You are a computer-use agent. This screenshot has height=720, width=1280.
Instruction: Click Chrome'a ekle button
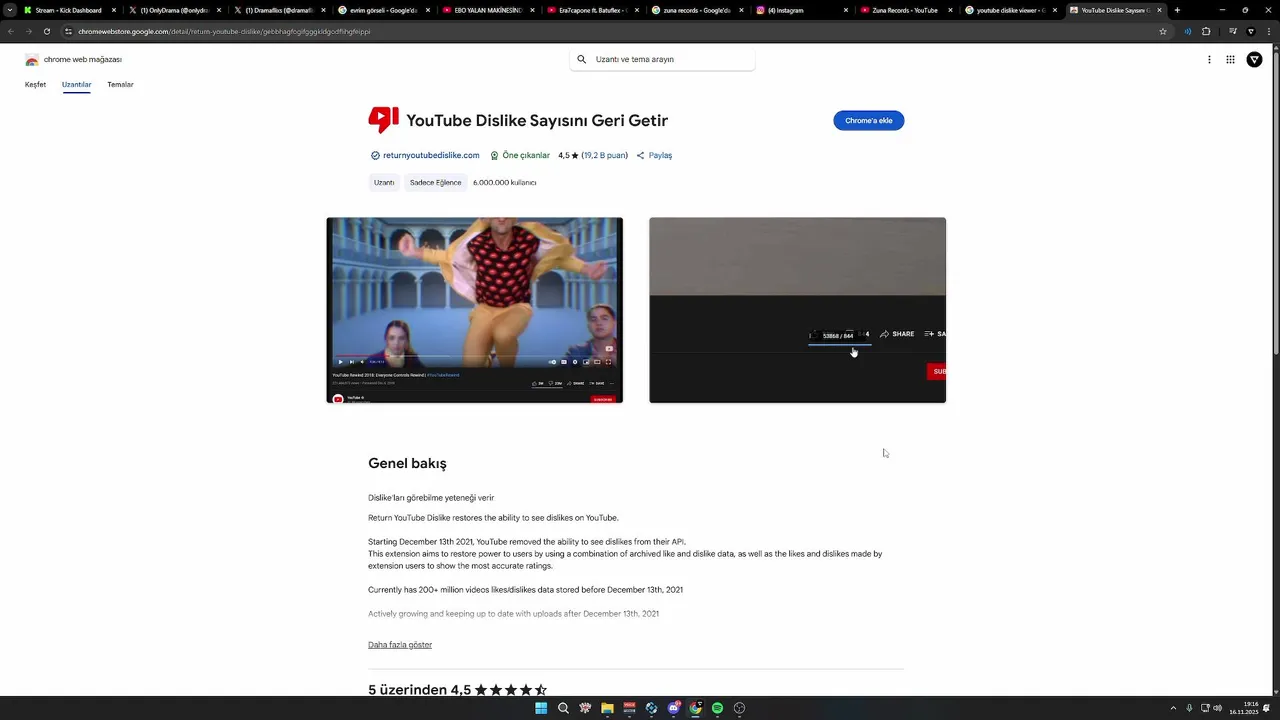coord(869,120)
